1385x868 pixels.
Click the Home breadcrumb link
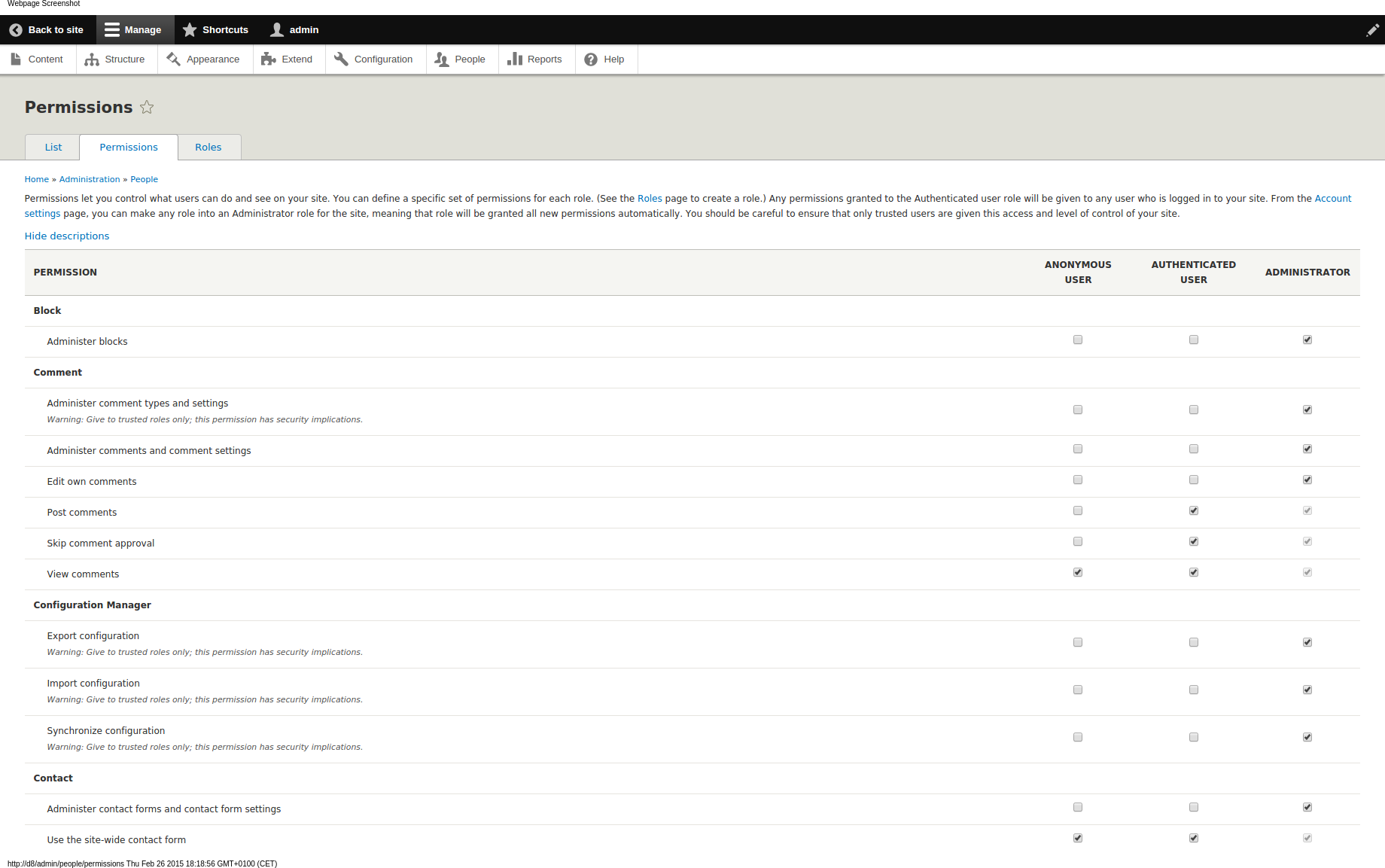(x=37, y=179)
